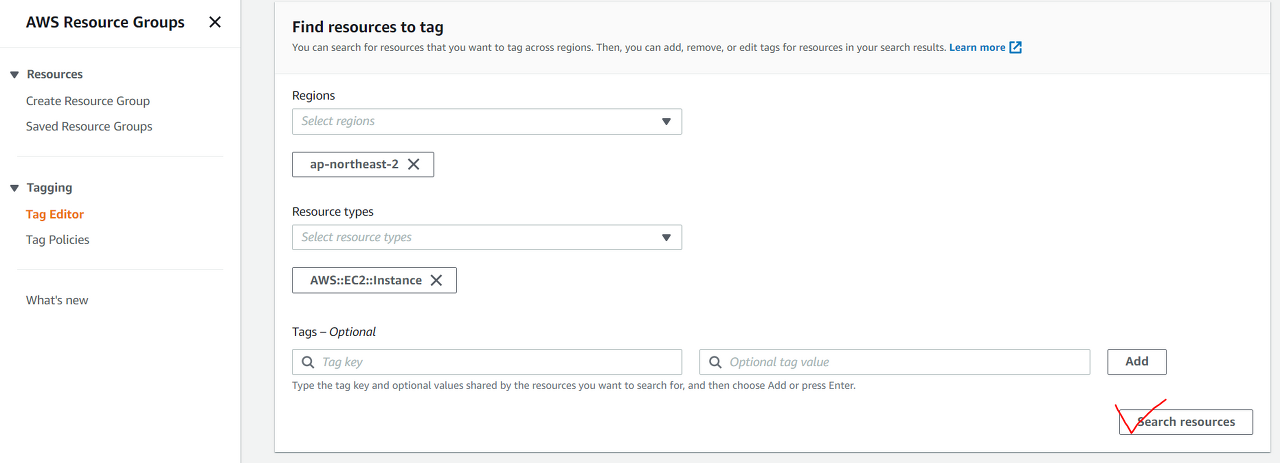Open What's new link
The height and width of the screenshot is (463, 1280).
point(57,300)
